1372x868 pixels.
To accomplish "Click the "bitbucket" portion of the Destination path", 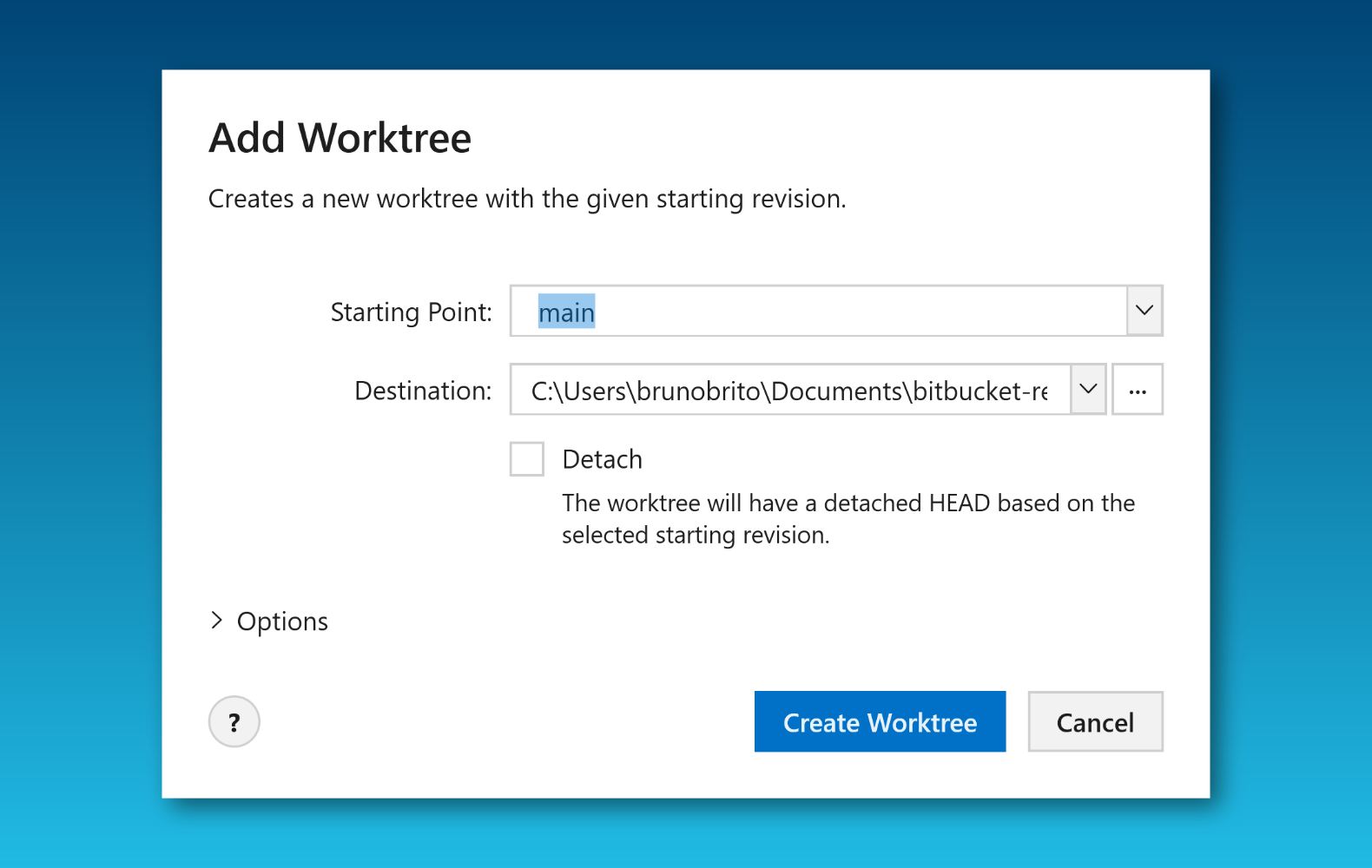I will tap(964, 391).
